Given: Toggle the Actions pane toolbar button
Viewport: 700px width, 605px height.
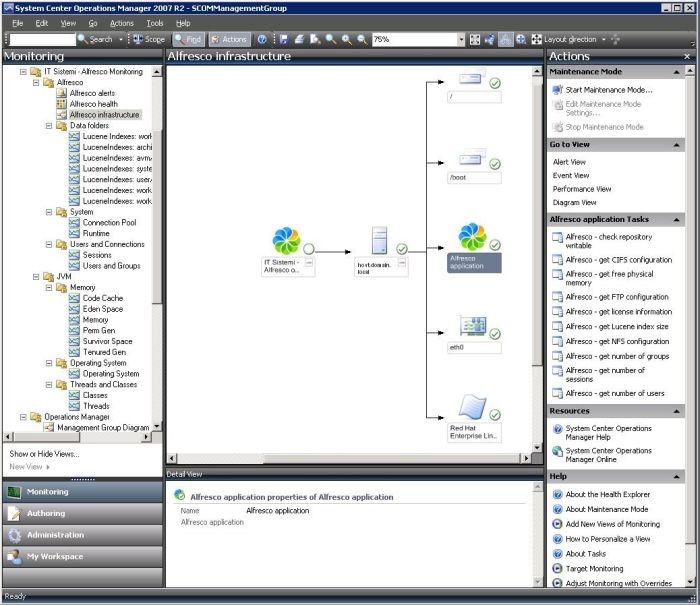Looking at the screenshot, I should pyautogui.click(x=228, y=39).
